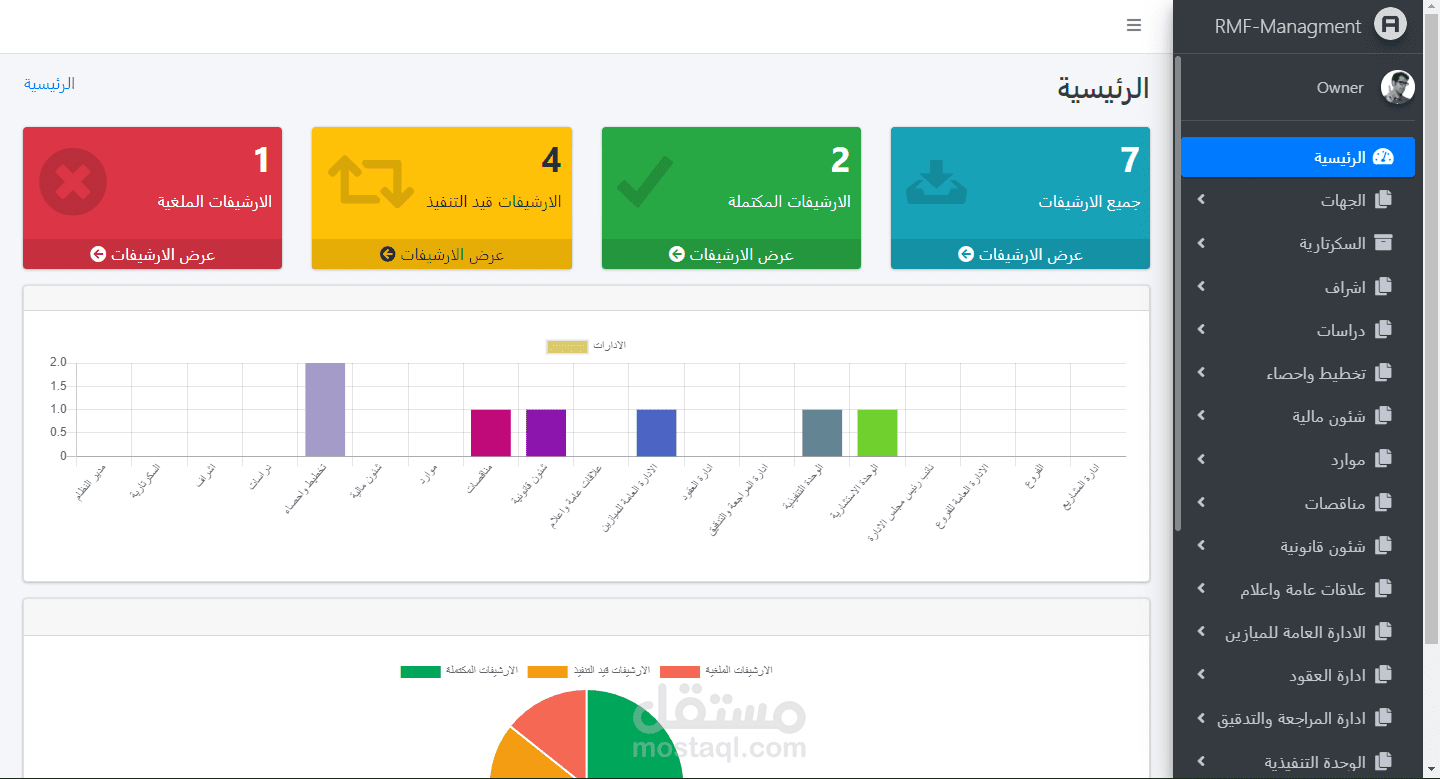This screenshot has width=1440, height=779.
Task: Click the copy icon next to الادارة العامة للميازين
Action: pyautogui.click(x=1384, y=632)
